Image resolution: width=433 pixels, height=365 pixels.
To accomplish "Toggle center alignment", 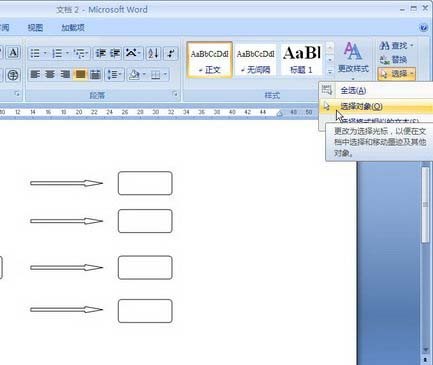I will pyautogui.click(x=50, y=74).
